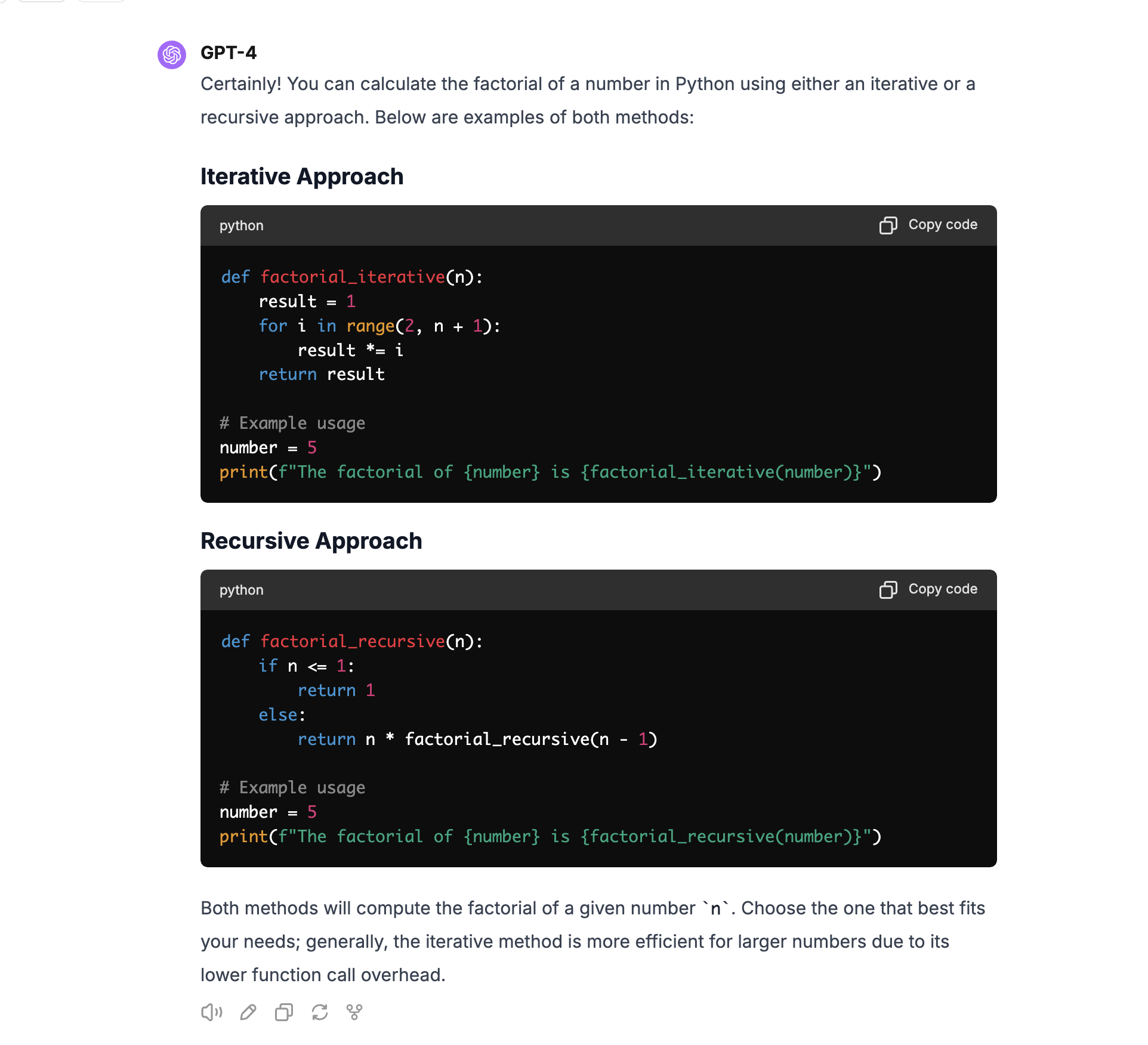
Task: Regenerate the response using the refresh icon
Action: 319,1012
